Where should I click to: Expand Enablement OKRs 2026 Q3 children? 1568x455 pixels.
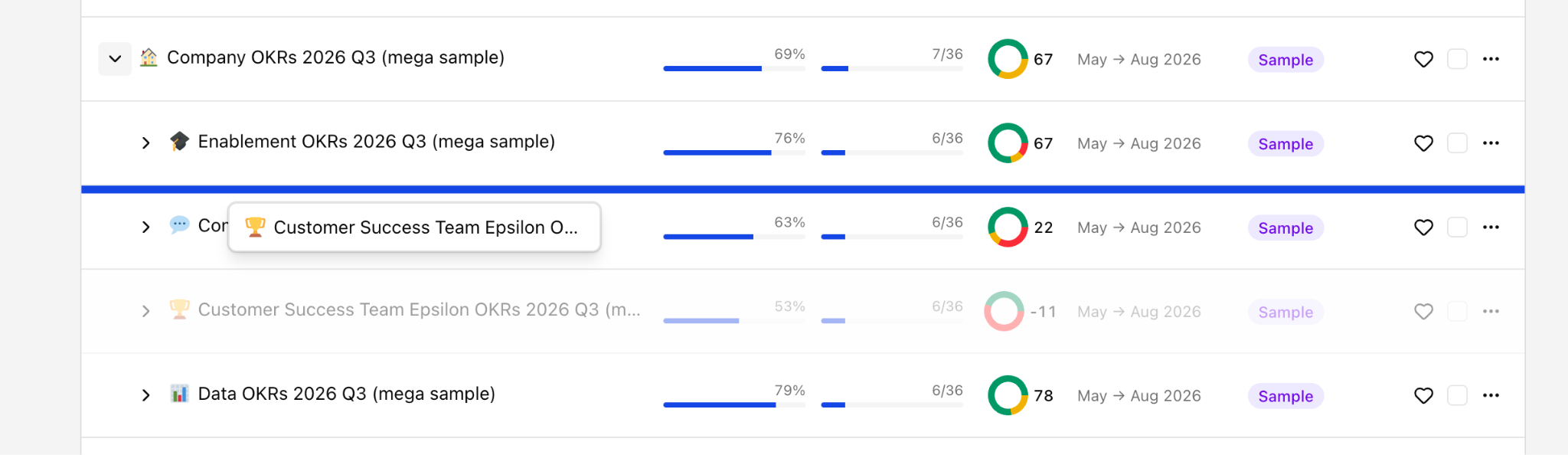145,143
